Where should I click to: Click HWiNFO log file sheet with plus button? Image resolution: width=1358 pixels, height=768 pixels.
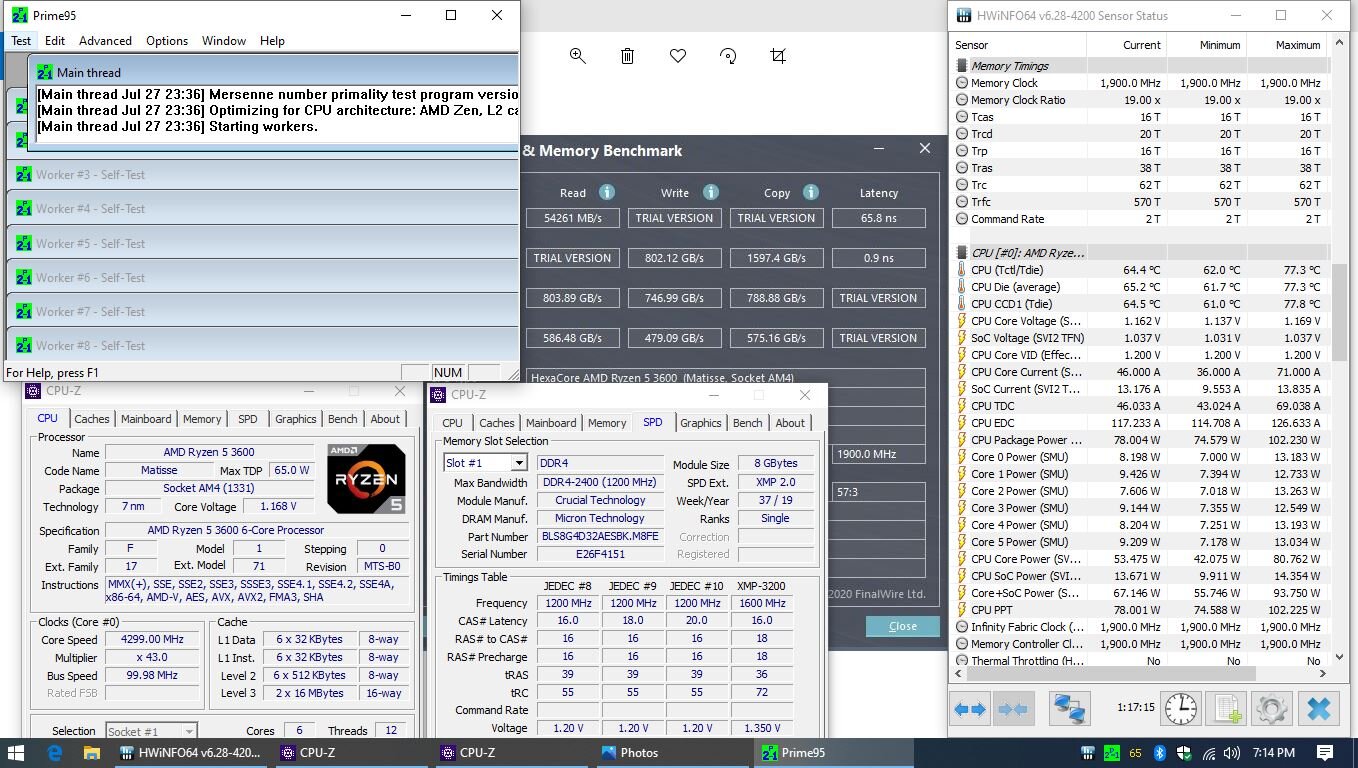1225,709
